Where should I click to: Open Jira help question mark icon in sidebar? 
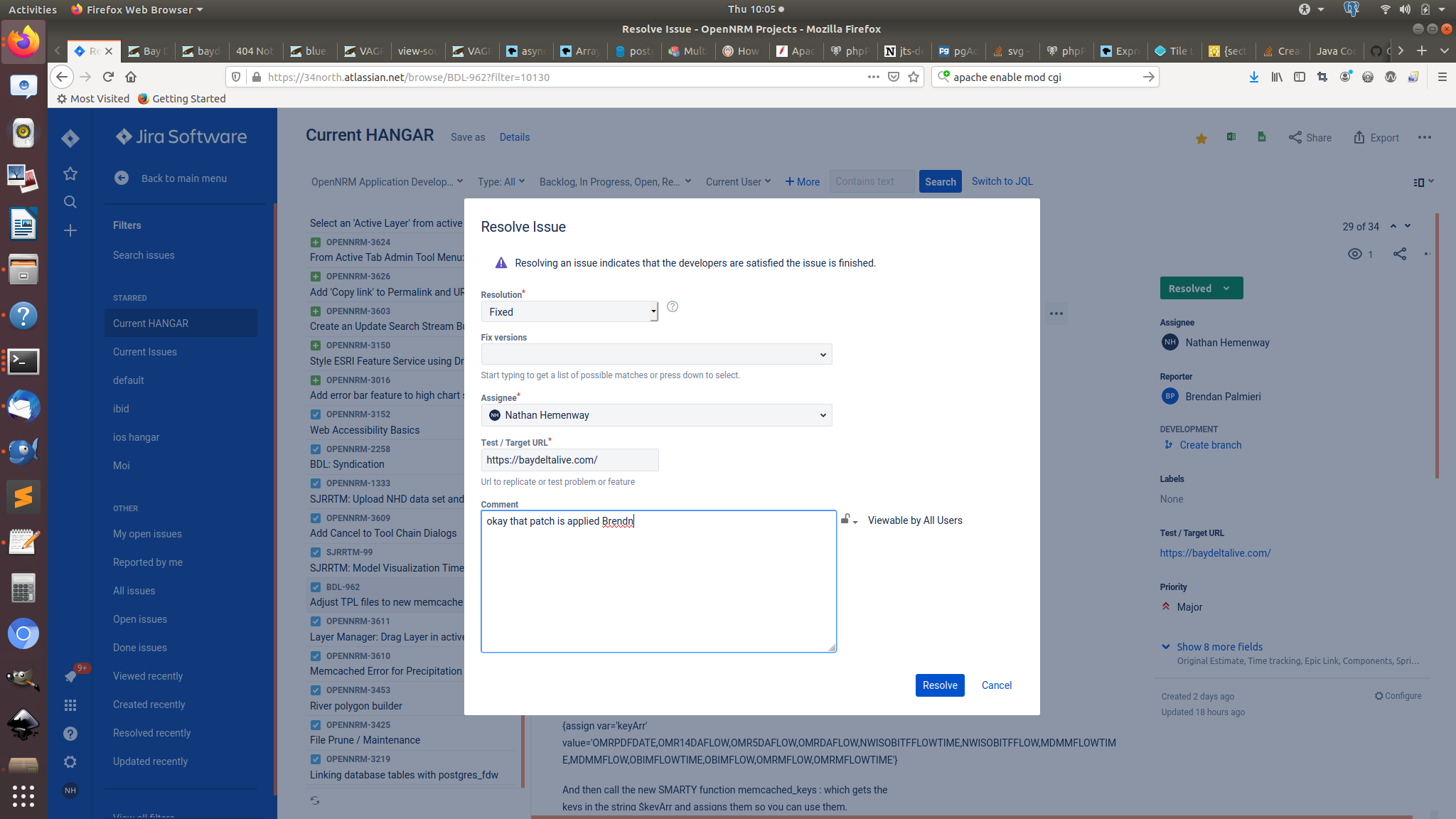pyautogui.click(x=70, y=734)
